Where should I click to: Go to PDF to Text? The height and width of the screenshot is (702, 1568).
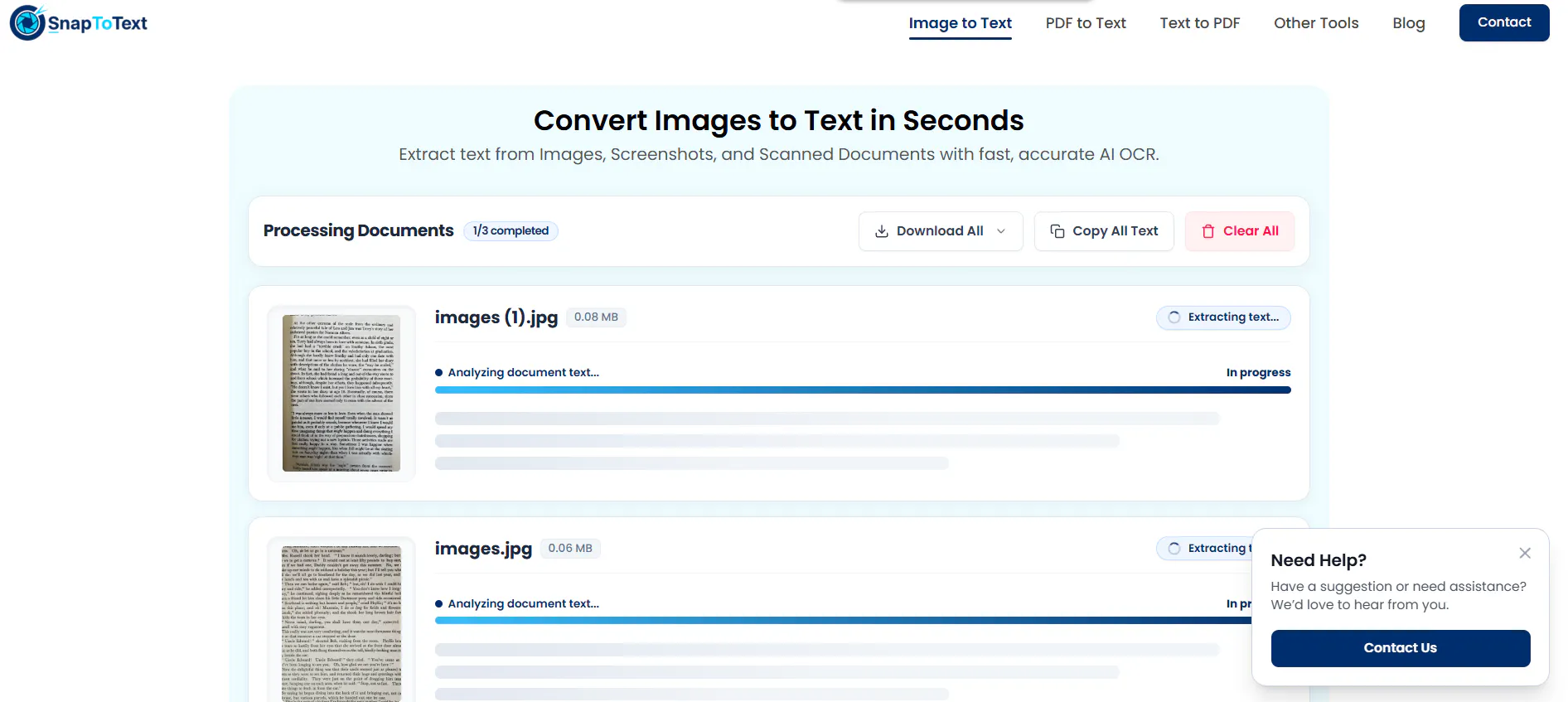click(1086, 23)
